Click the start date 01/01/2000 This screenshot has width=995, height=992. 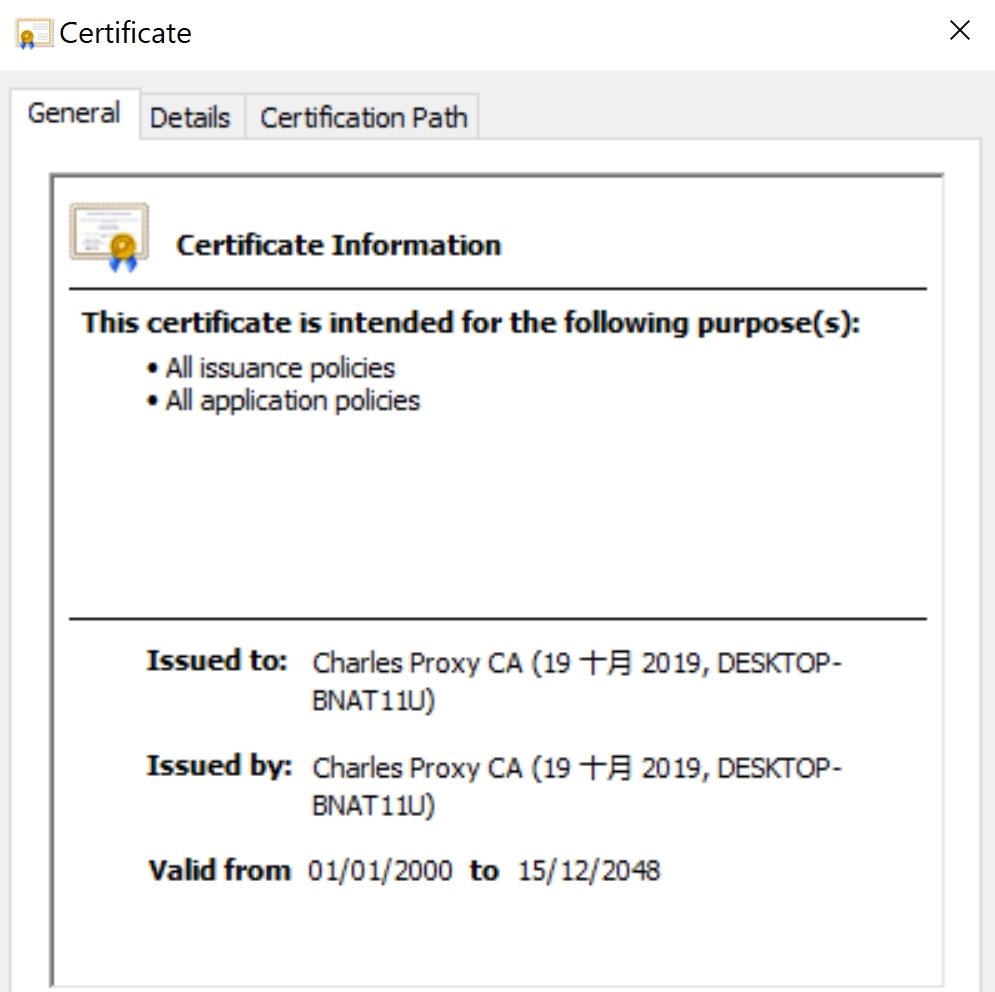(380, 871)
